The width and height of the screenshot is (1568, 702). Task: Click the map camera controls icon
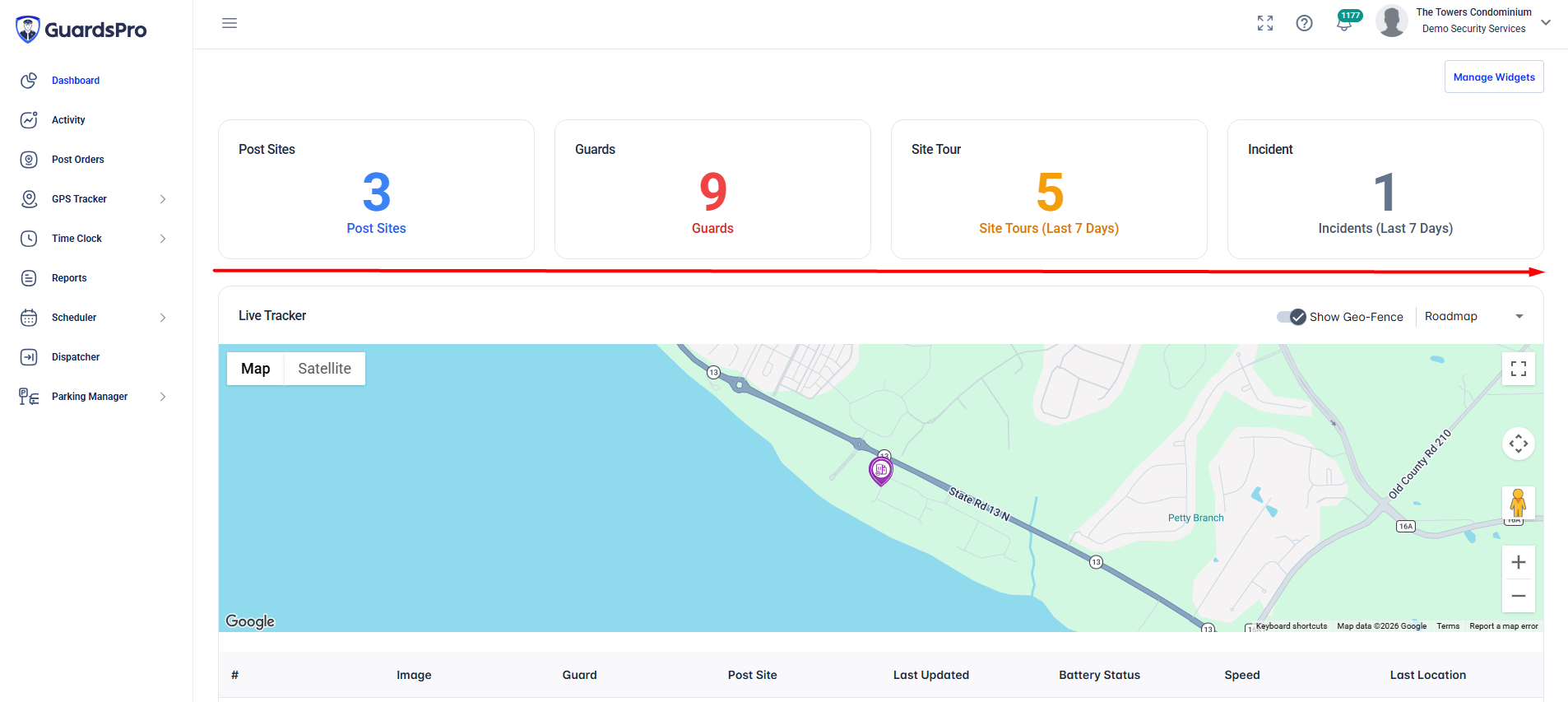(1519, 444)
